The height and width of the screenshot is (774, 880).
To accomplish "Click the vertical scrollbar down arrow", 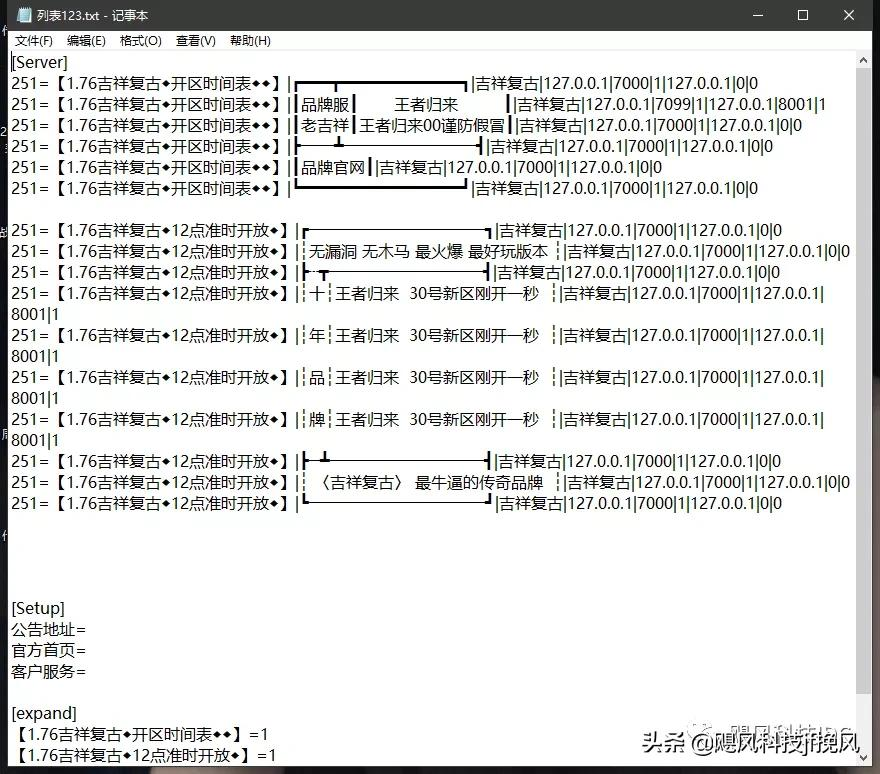I will tap(863, 757).
